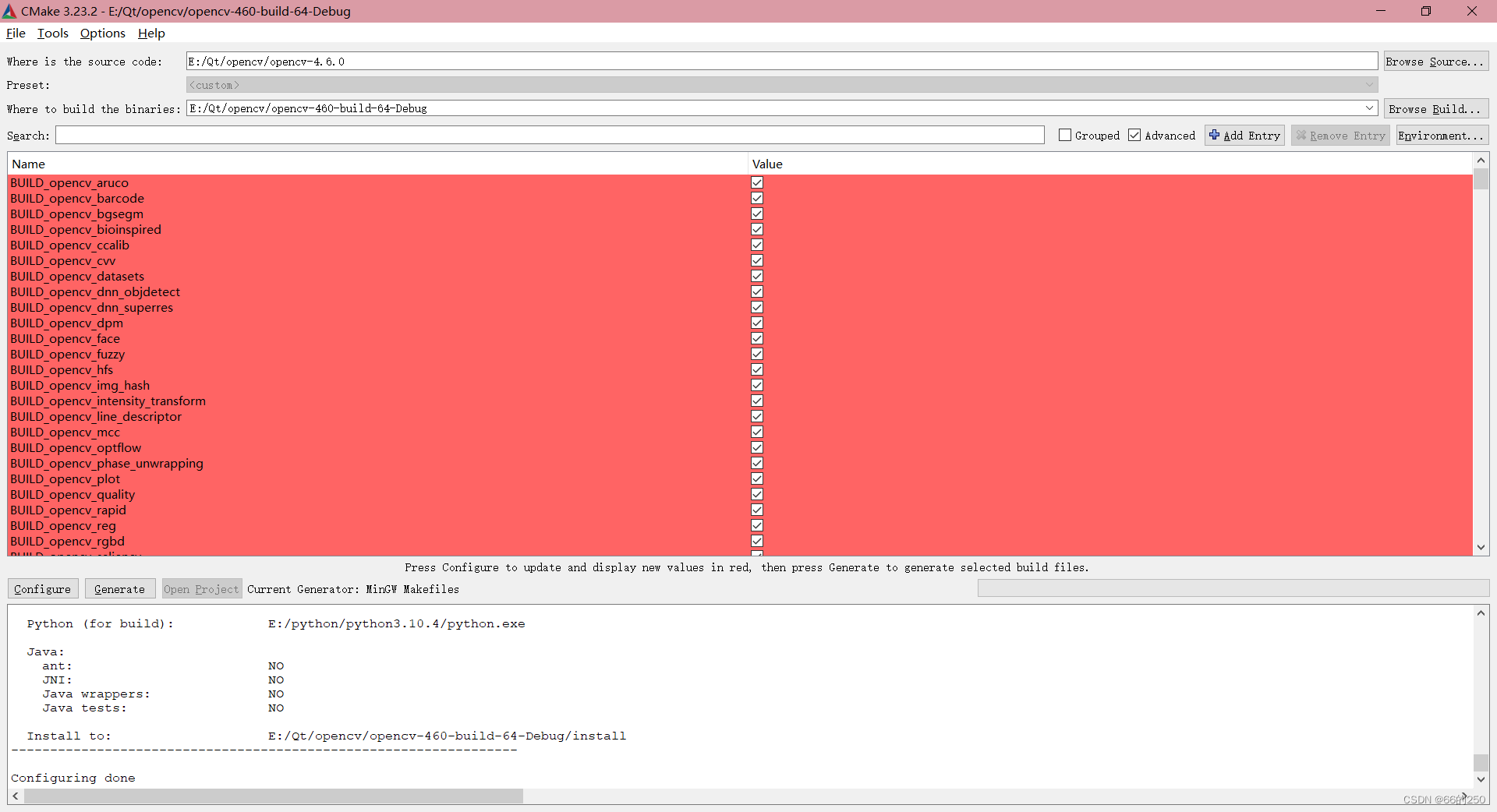Select the BUILD_opencv_quality row

click(740, 494)
